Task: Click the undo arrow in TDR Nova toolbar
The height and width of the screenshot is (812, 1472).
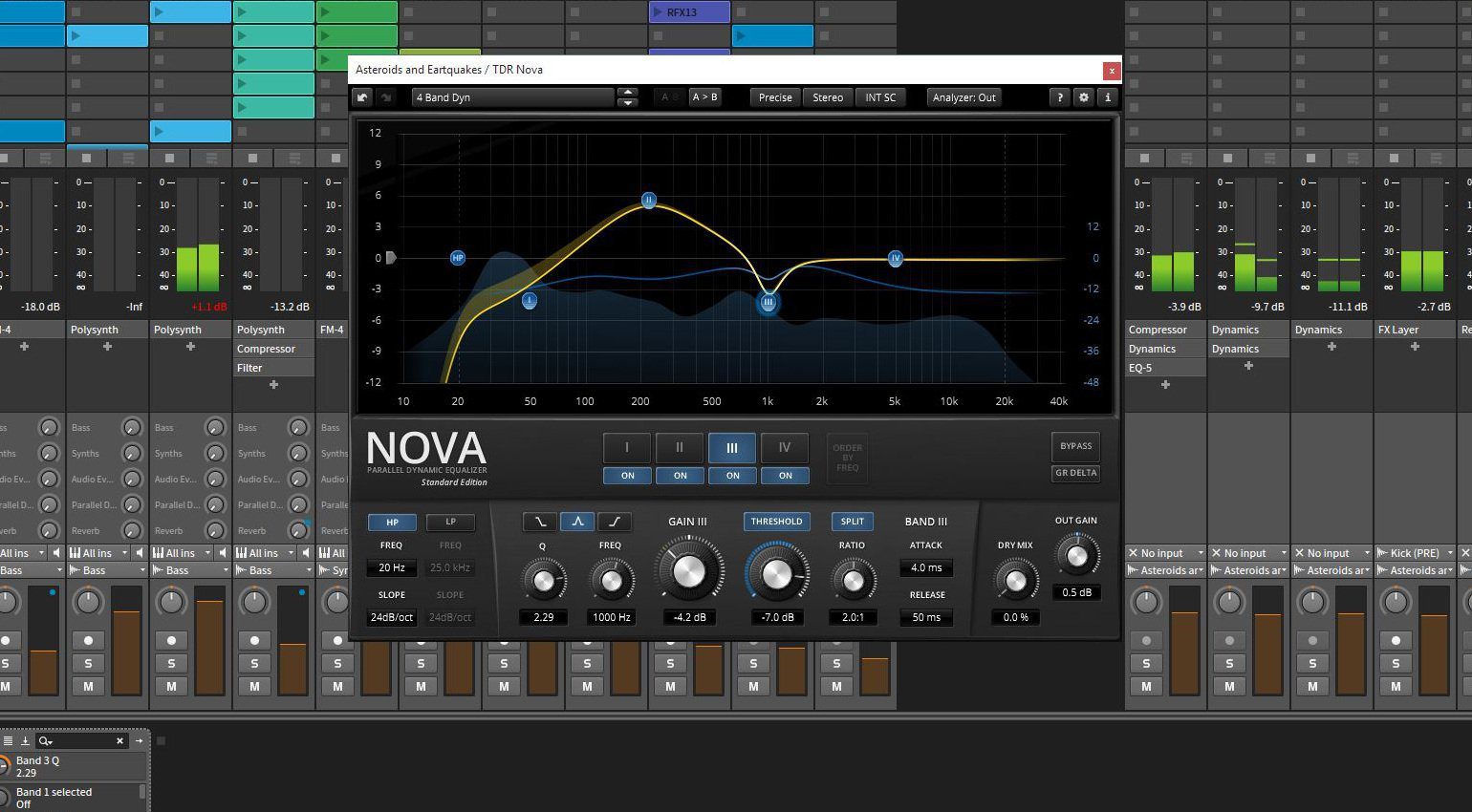Action: 362,97
